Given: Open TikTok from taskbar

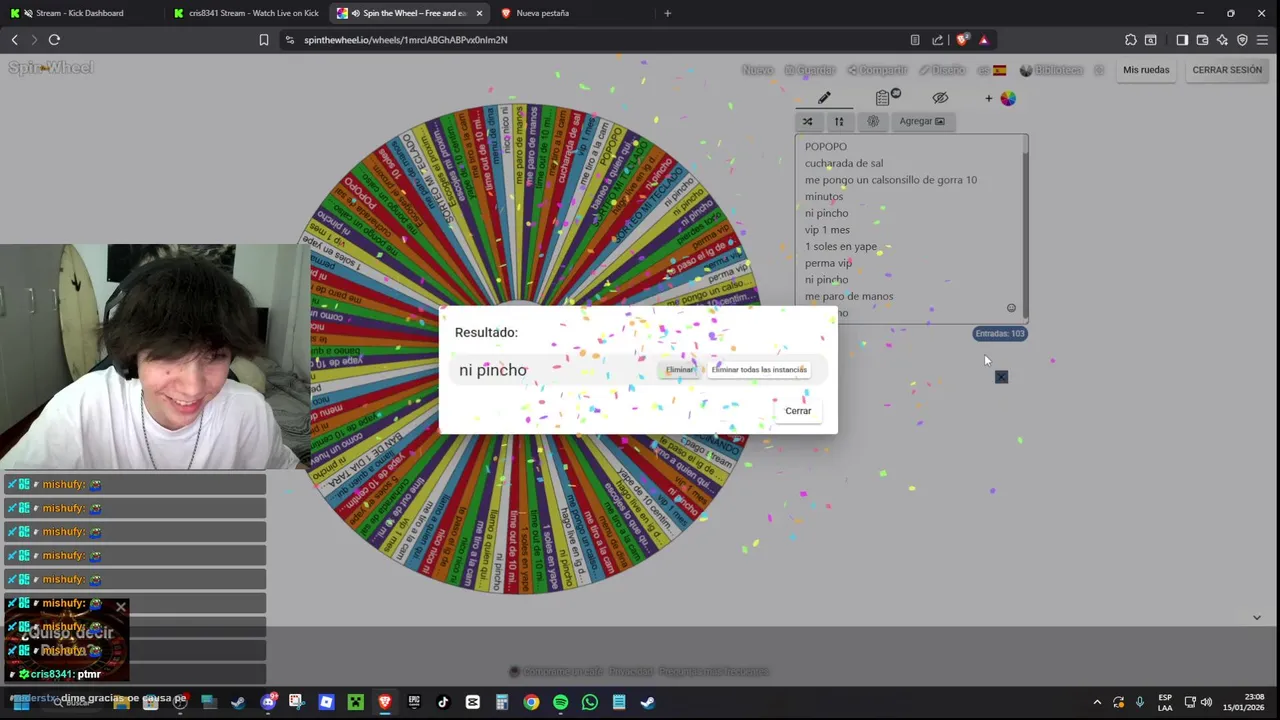Looking at the screenshot, I should [443, 702].
